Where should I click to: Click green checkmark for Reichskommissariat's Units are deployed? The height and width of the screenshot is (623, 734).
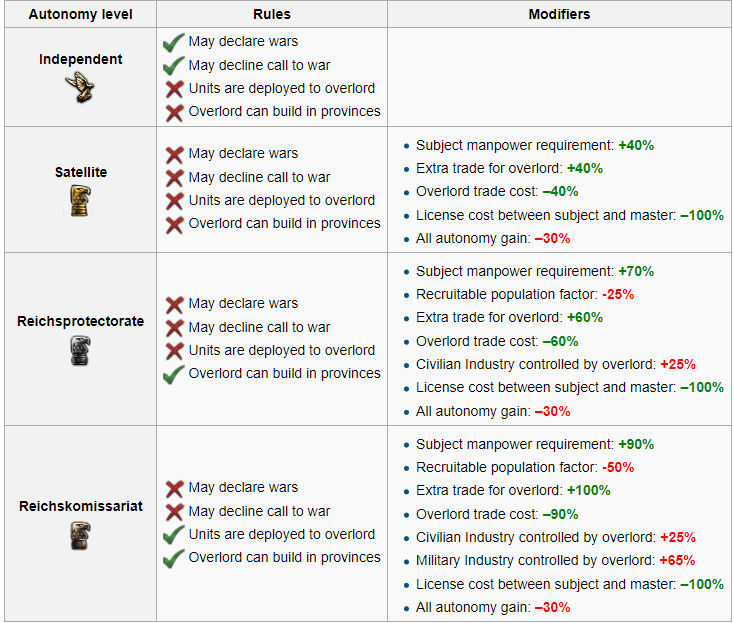tap(174, 535)
